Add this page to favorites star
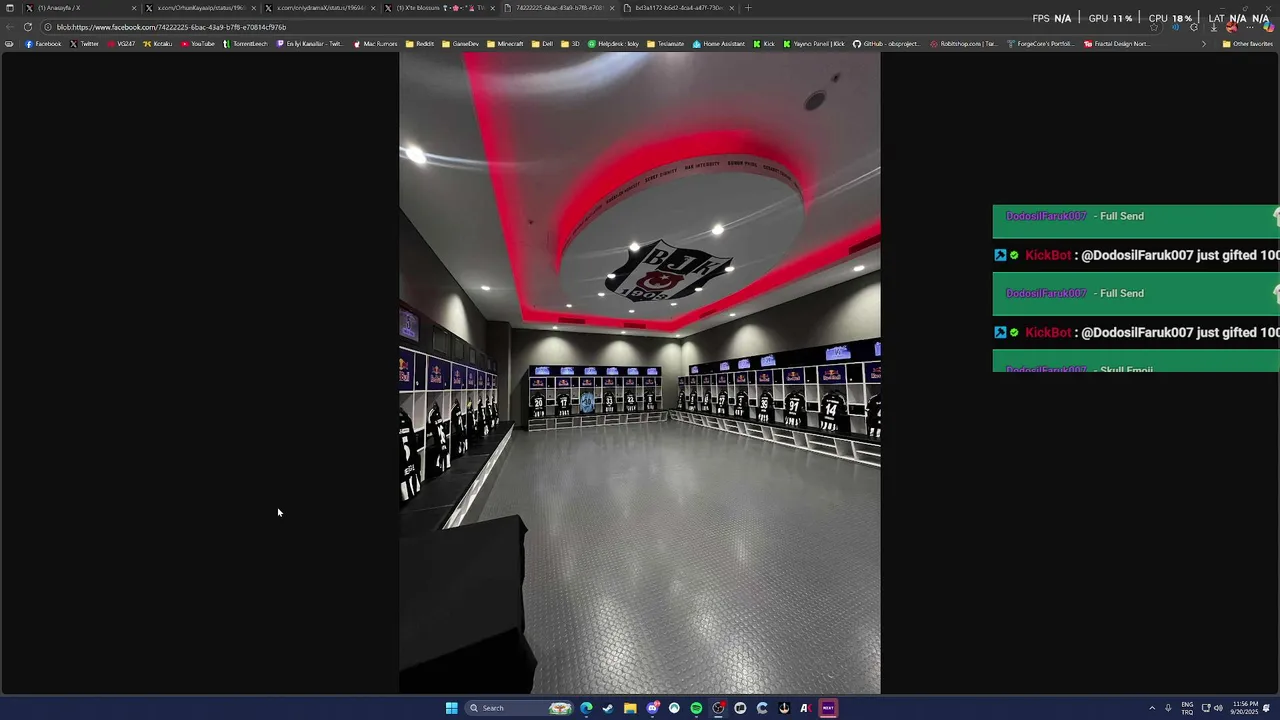Viewport: 1280px width, 720px height. pos(1154,27)
